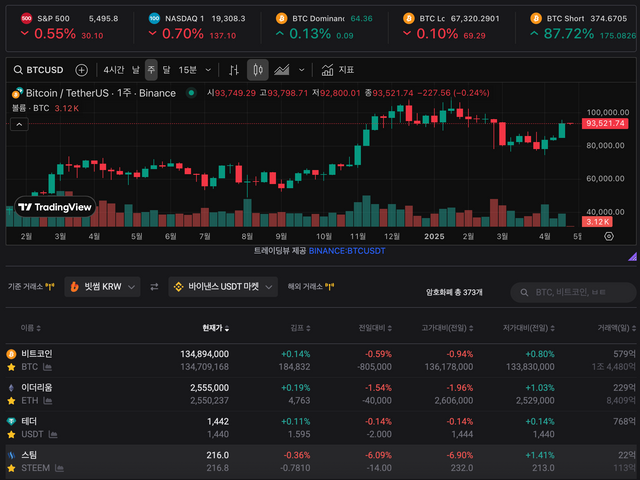
Task: Select the BTC Long ticker
Action: pyautogui.click(x=451, y=27)
